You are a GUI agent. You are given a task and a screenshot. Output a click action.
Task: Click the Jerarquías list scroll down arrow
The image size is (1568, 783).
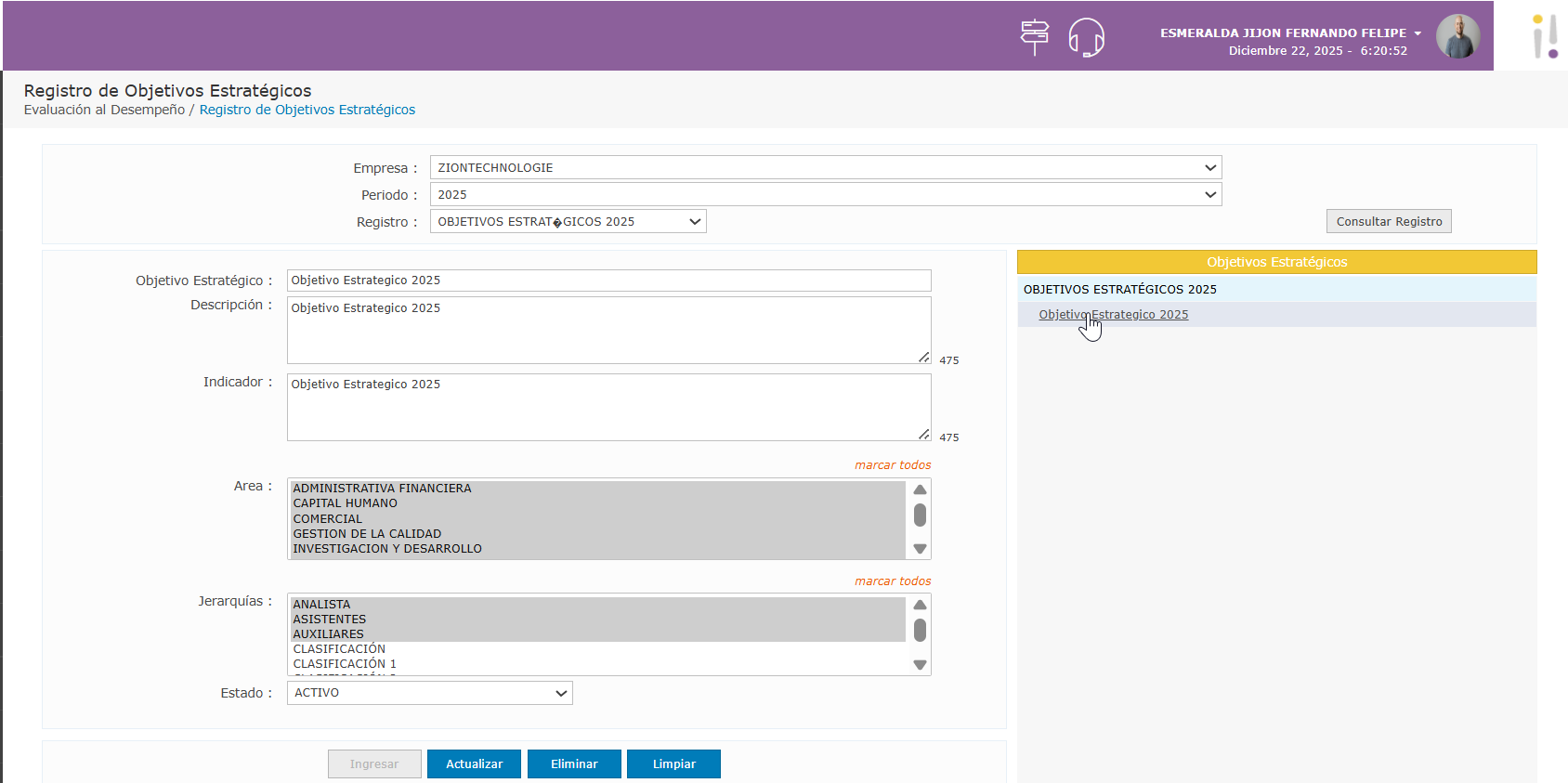[x=920, y=665]
